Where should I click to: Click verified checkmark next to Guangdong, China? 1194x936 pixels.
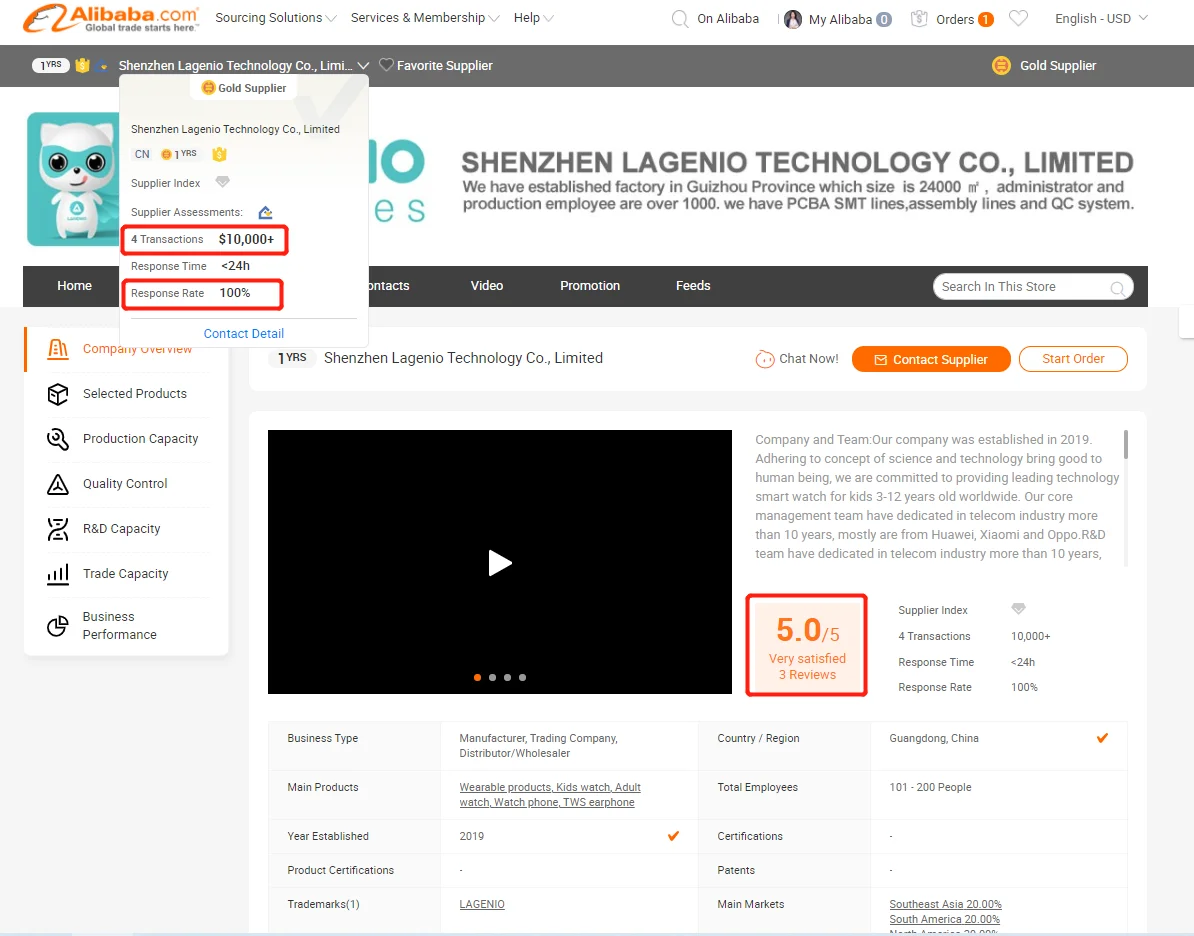click(1102, 737)
